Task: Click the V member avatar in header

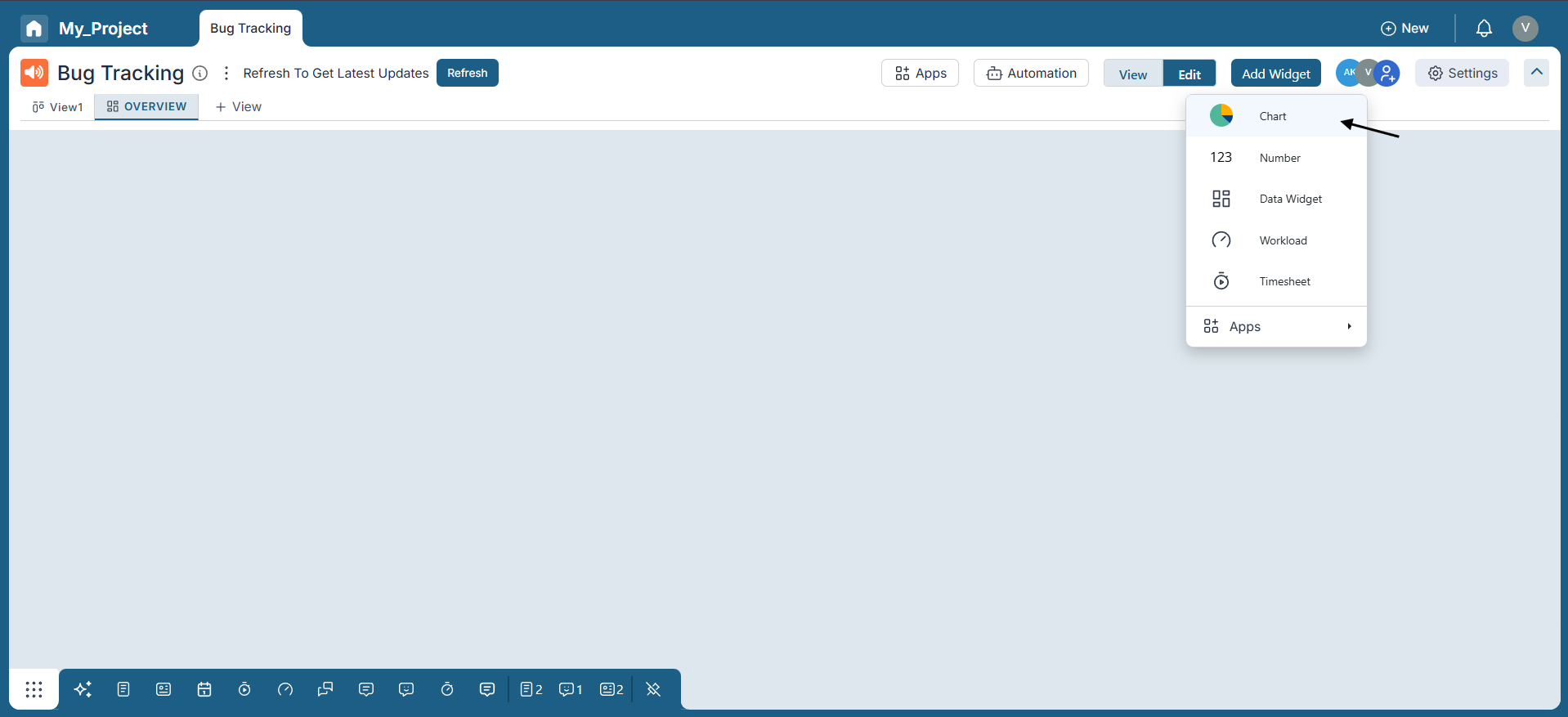Action: click(x=1367, y=73)
